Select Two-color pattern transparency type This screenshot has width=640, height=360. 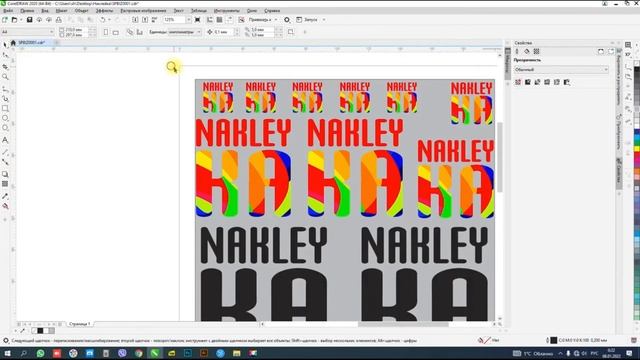(x=567, y=82)
